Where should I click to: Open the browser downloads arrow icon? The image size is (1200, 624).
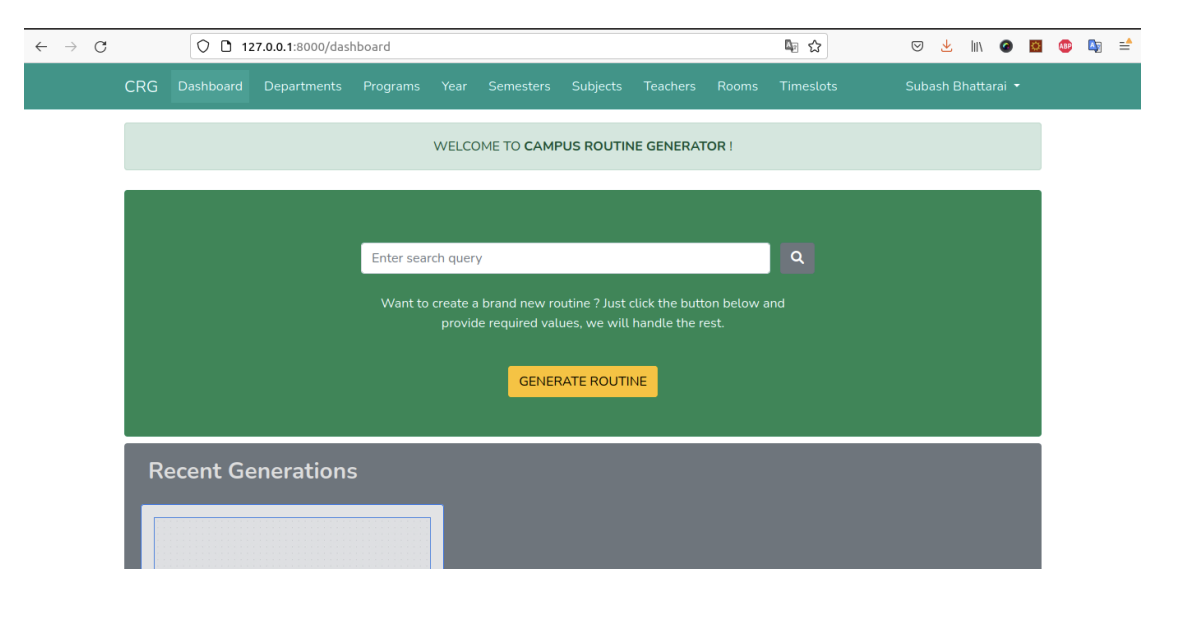click(x=946, y=46)
